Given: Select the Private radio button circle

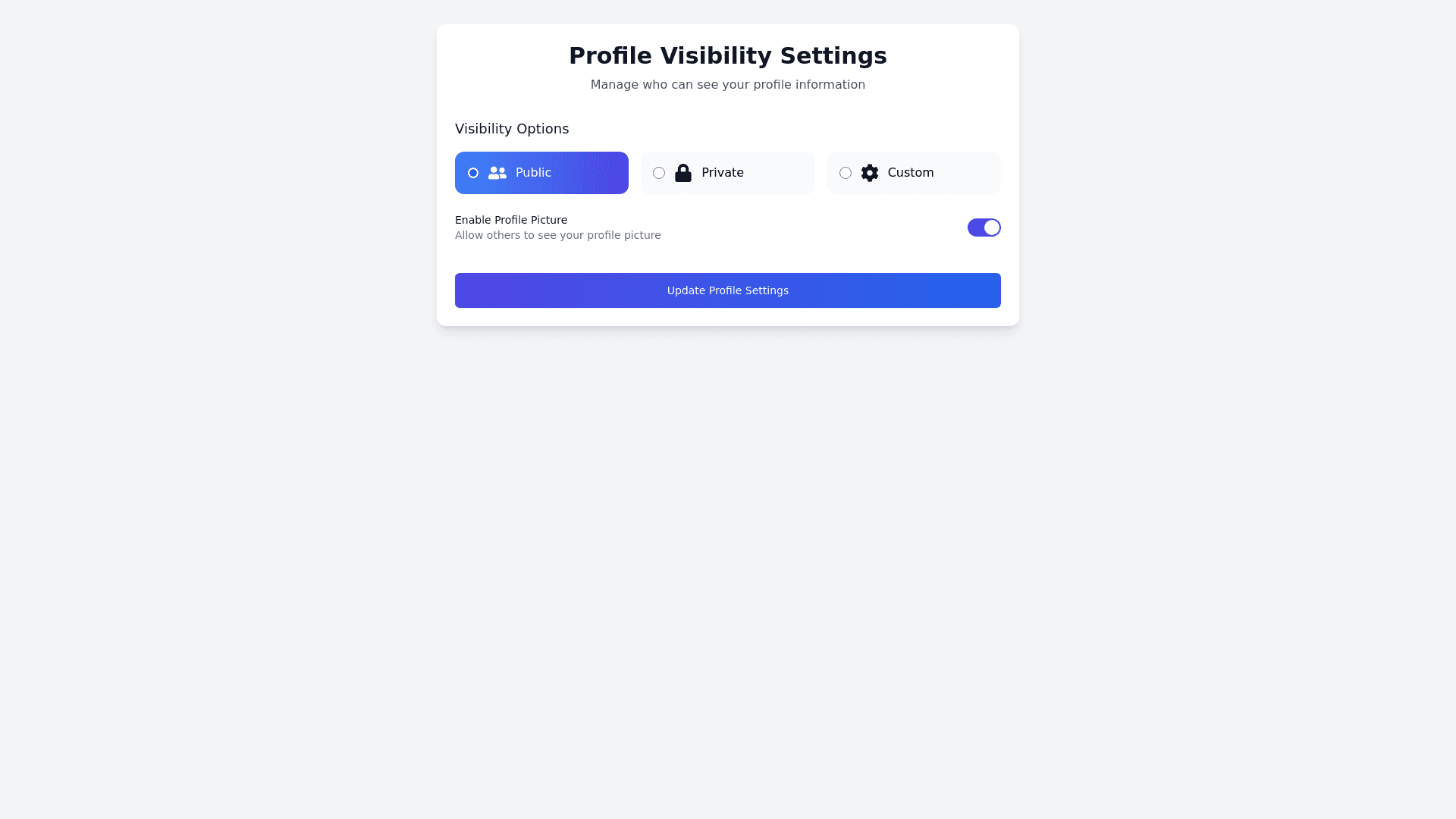Looking at the screenshot, I should [659, 173].
